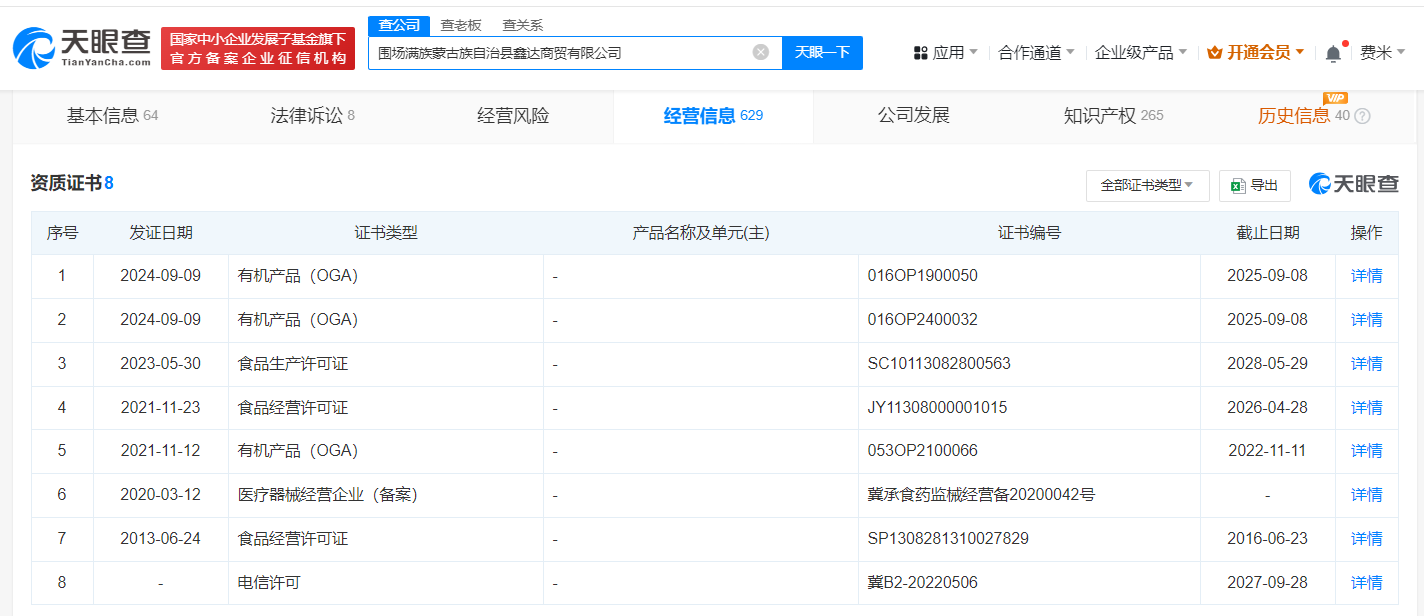Screen dimensions: 1424x616
Task: Switch to the 经营风险 tab
Action: [x=513, y=116]
